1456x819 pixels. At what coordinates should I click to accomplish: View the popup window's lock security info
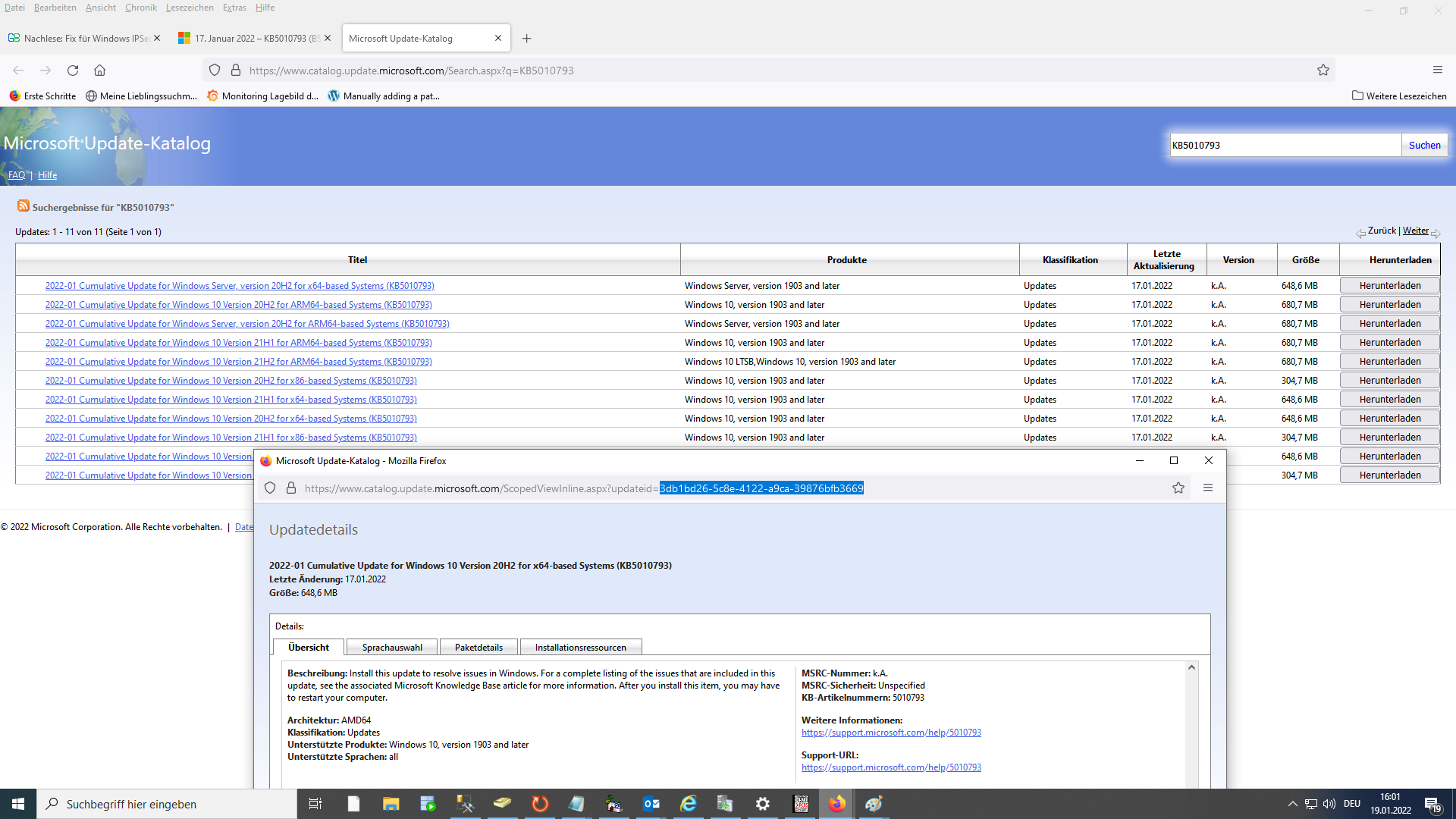pyautogui.click(x=291, y=488)
